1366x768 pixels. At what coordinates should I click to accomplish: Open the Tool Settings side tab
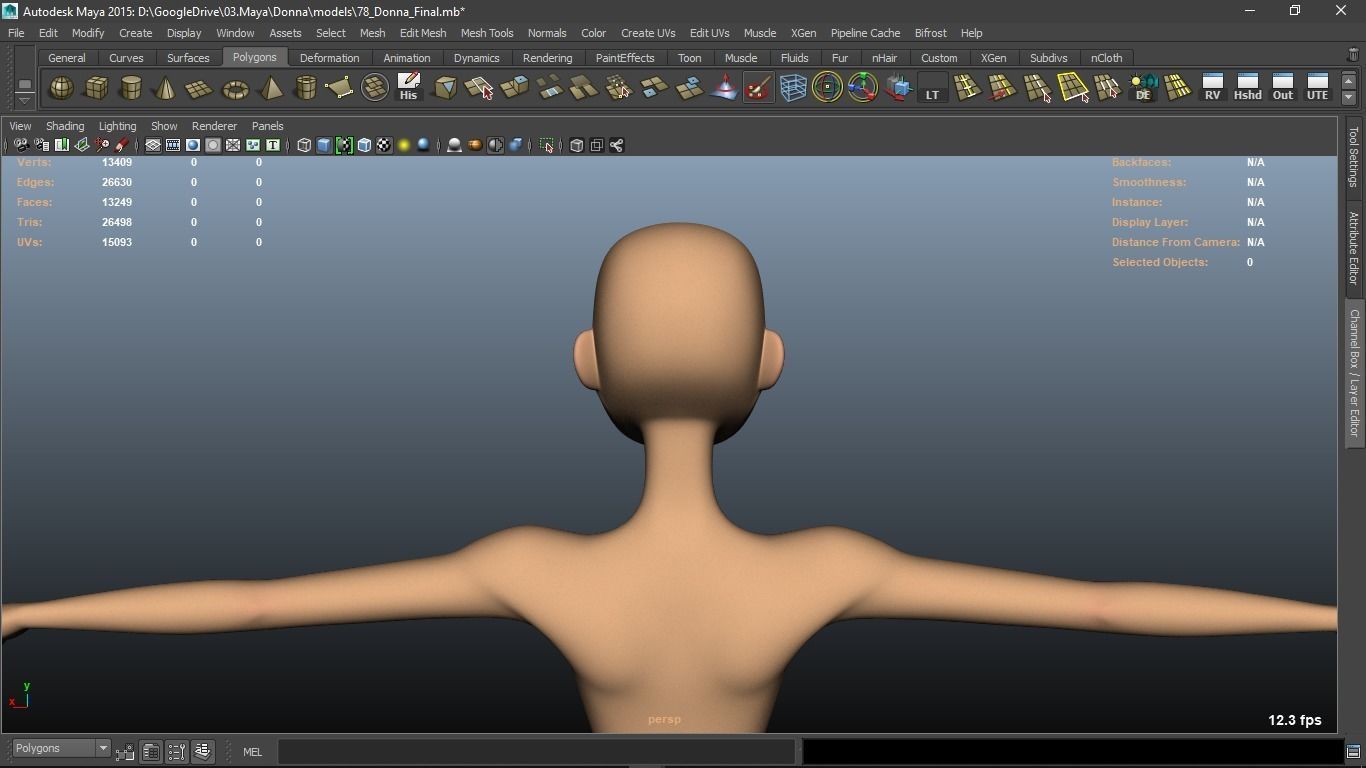click(1354, 157)
